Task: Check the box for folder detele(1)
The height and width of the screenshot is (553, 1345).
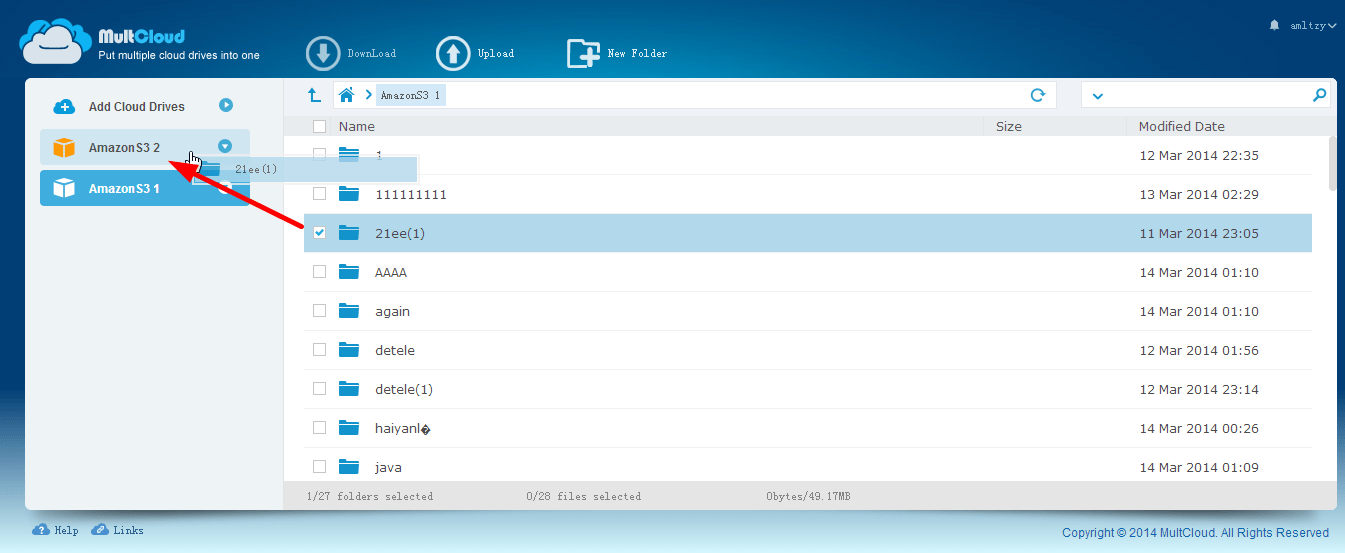Action: tap(319, 389)
